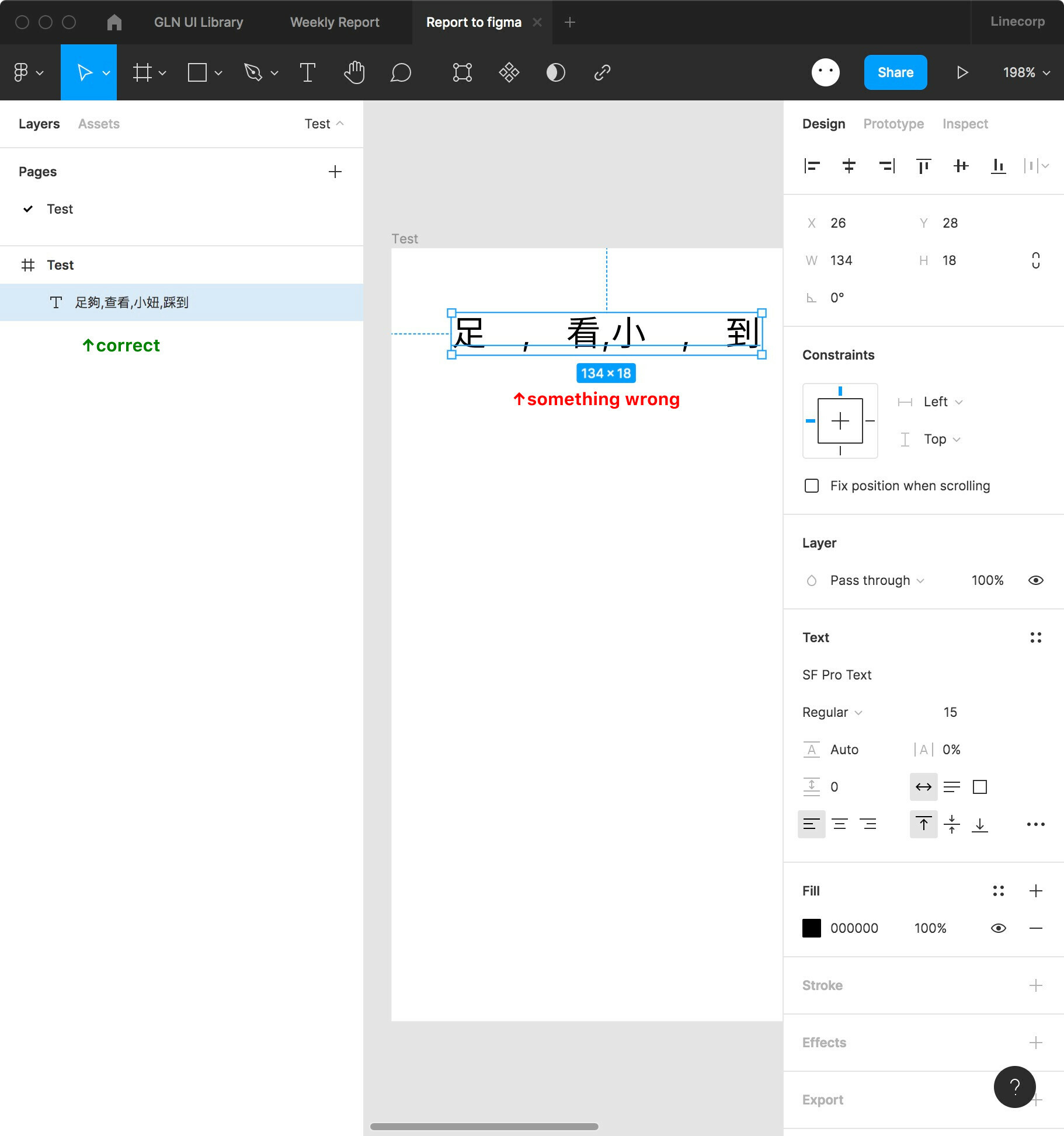Image resolution: width=1064 pixels, height=1136 pixels.
Task: Open the Figma main menu icon
Action: click(21, 72)
